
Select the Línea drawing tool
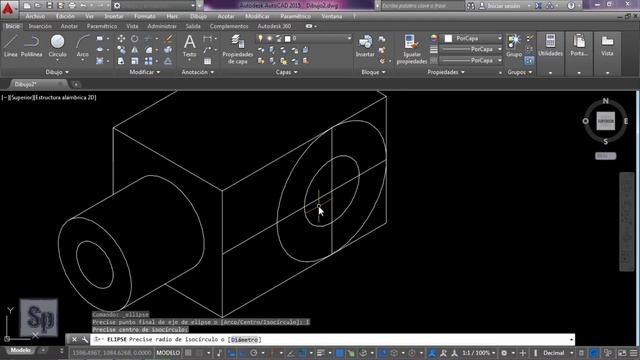click(x=11, y=46)
